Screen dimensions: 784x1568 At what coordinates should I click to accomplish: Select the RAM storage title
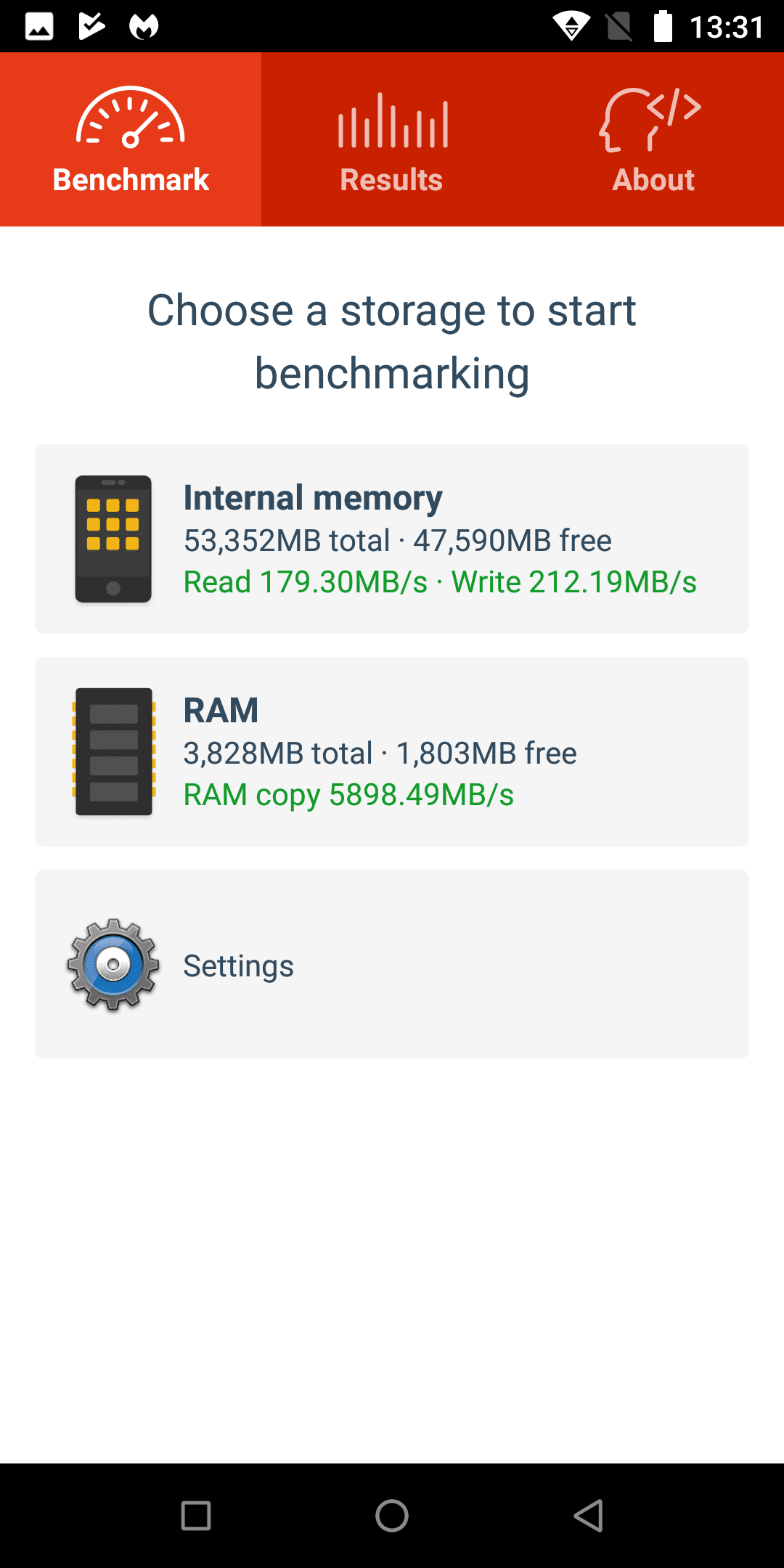(221, 710)
